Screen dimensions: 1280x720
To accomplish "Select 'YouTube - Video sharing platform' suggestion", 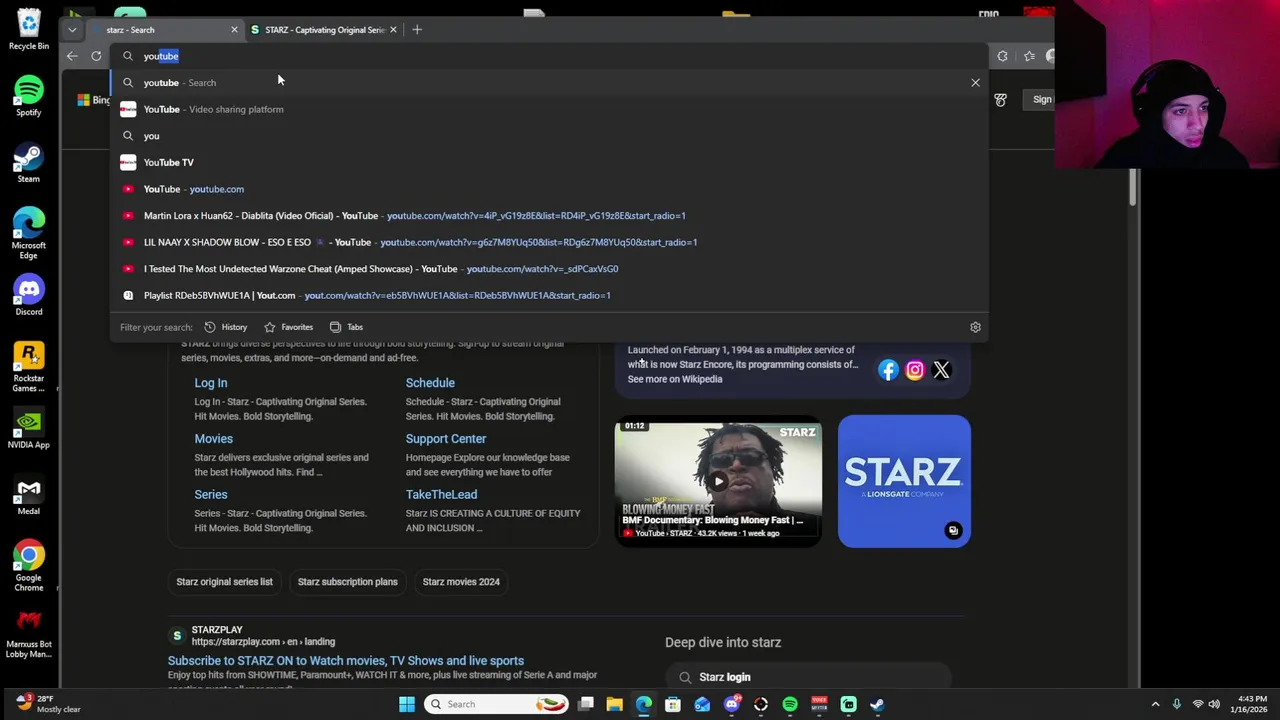I will (548, 109).
